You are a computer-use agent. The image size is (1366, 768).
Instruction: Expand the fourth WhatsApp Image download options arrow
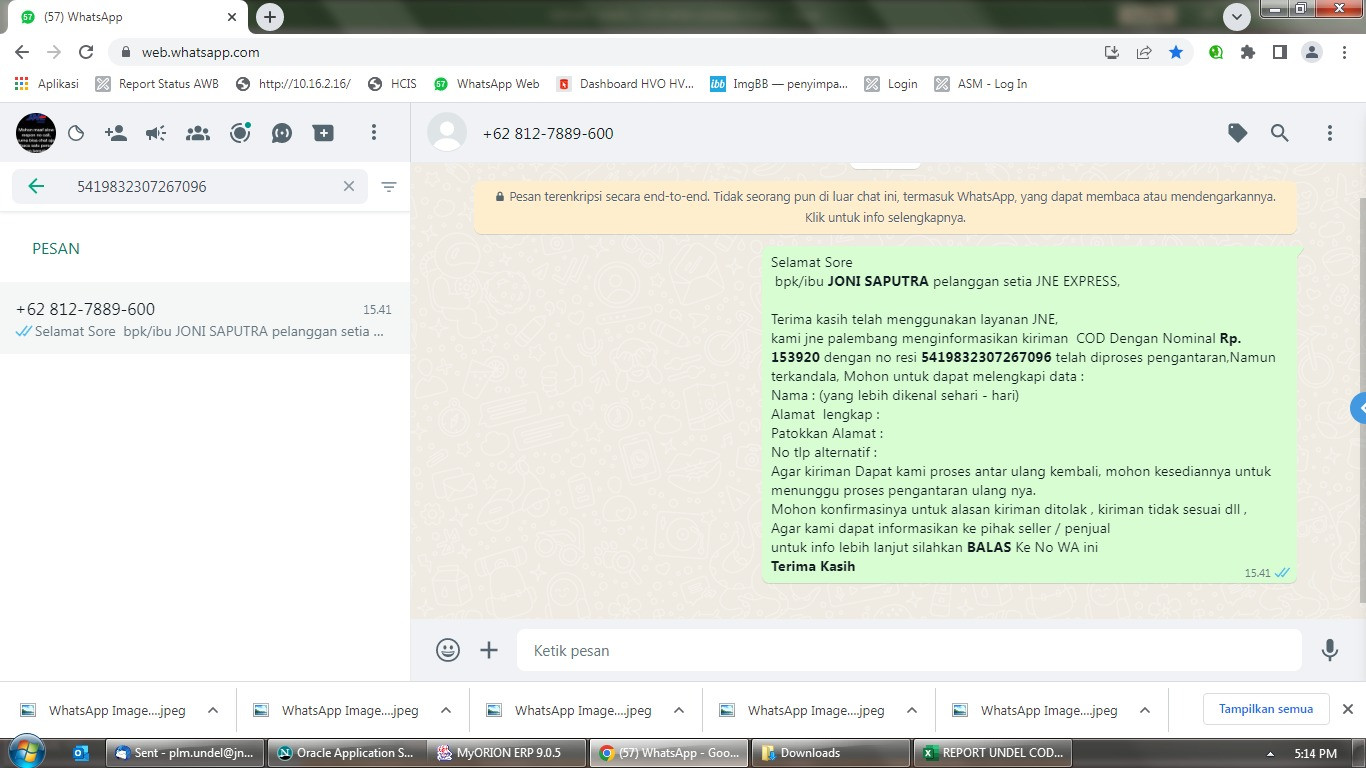[912, 710]
